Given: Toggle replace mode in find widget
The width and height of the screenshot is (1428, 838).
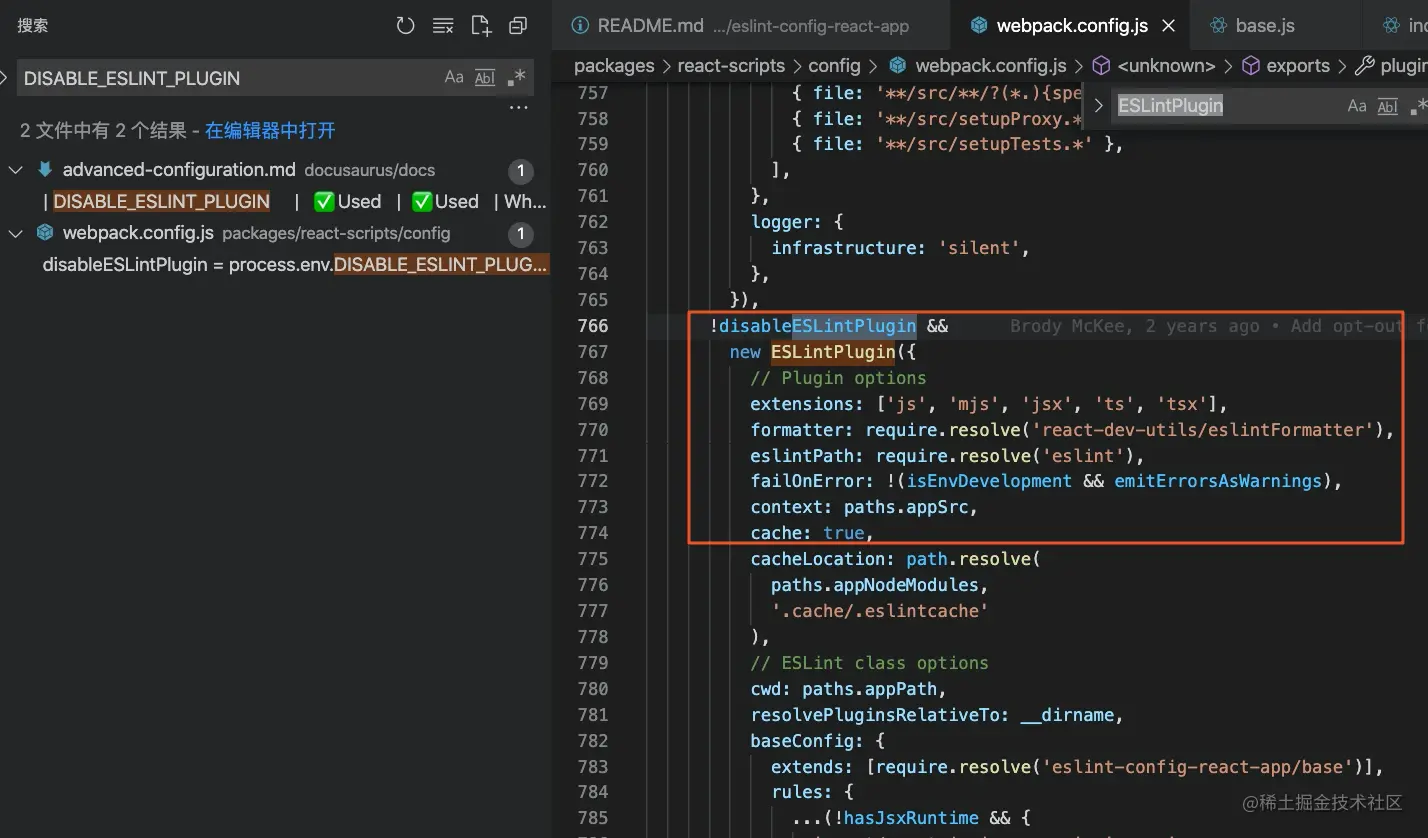Looking at the screenshot, I should point(1098,106).
